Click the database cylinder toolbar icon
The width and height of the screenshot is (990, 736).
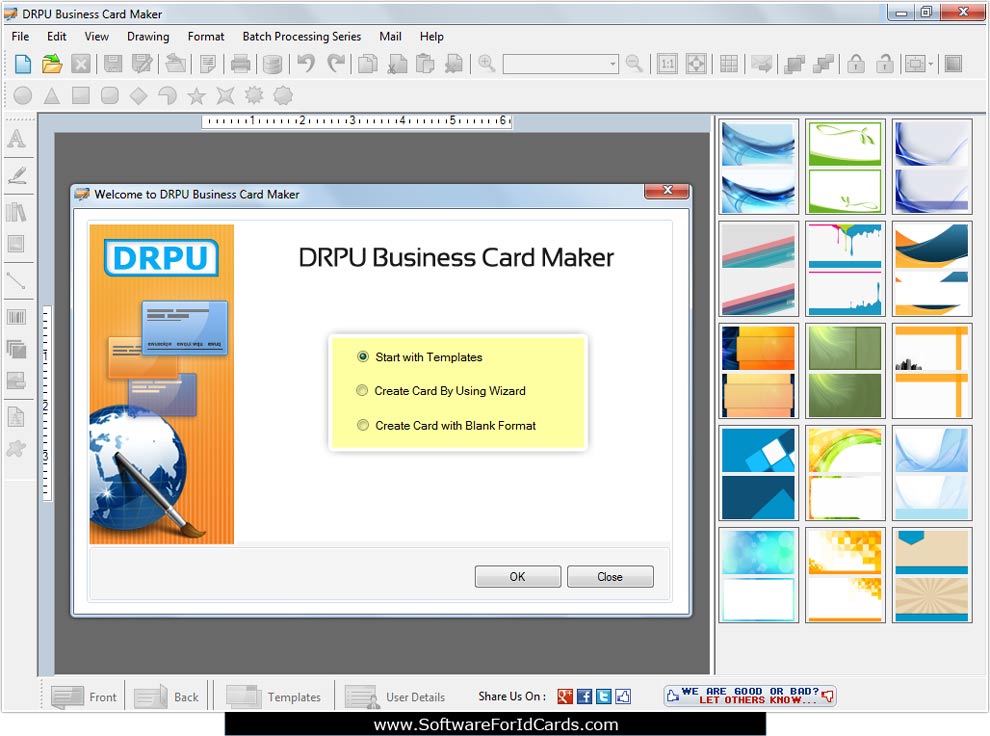272,64
